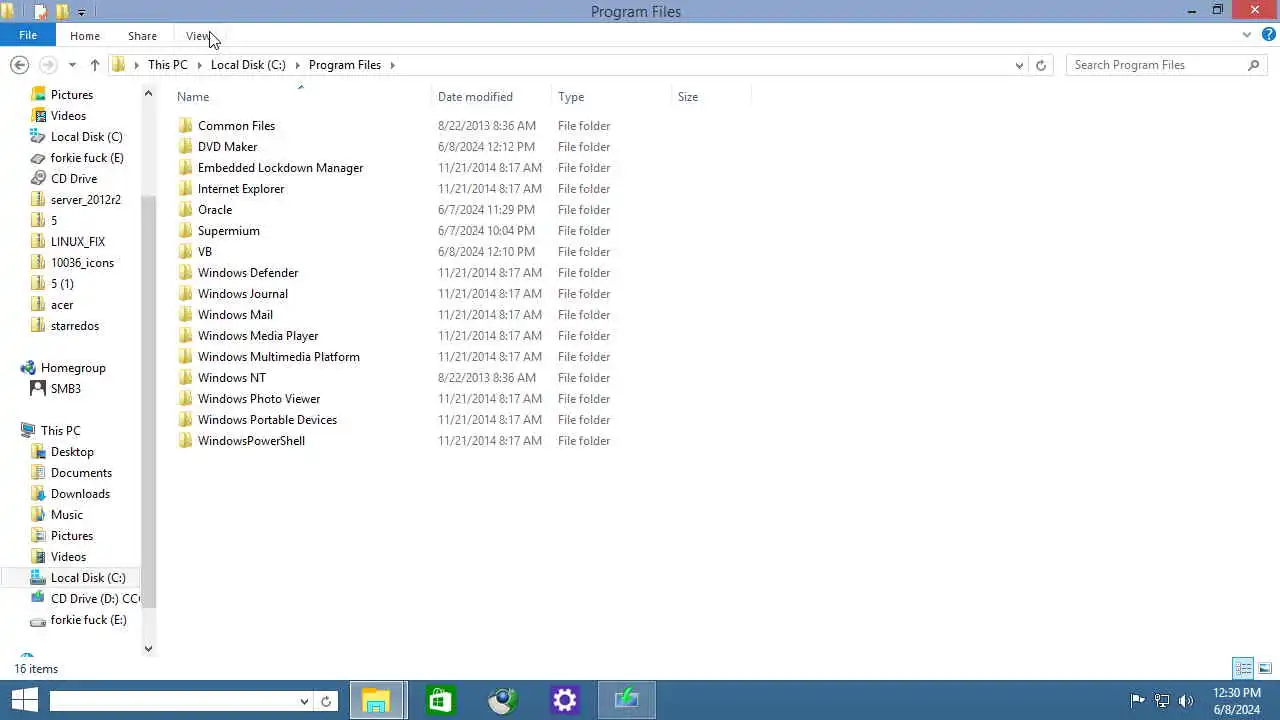The width and height of the screenshot is (1280, 720).
Task: Launch the Store app from taskbar
Action: point(440,700)
